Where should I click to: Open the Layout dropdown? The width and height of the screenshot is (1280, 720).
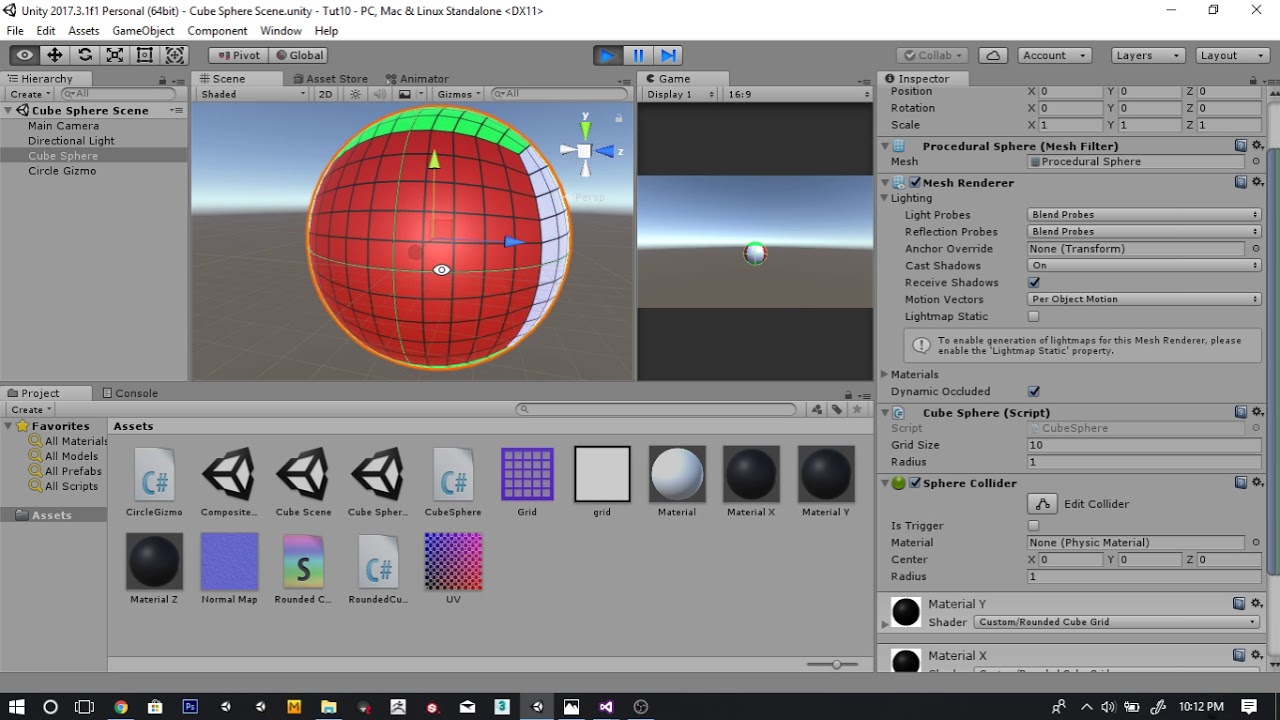point(1231,56)
